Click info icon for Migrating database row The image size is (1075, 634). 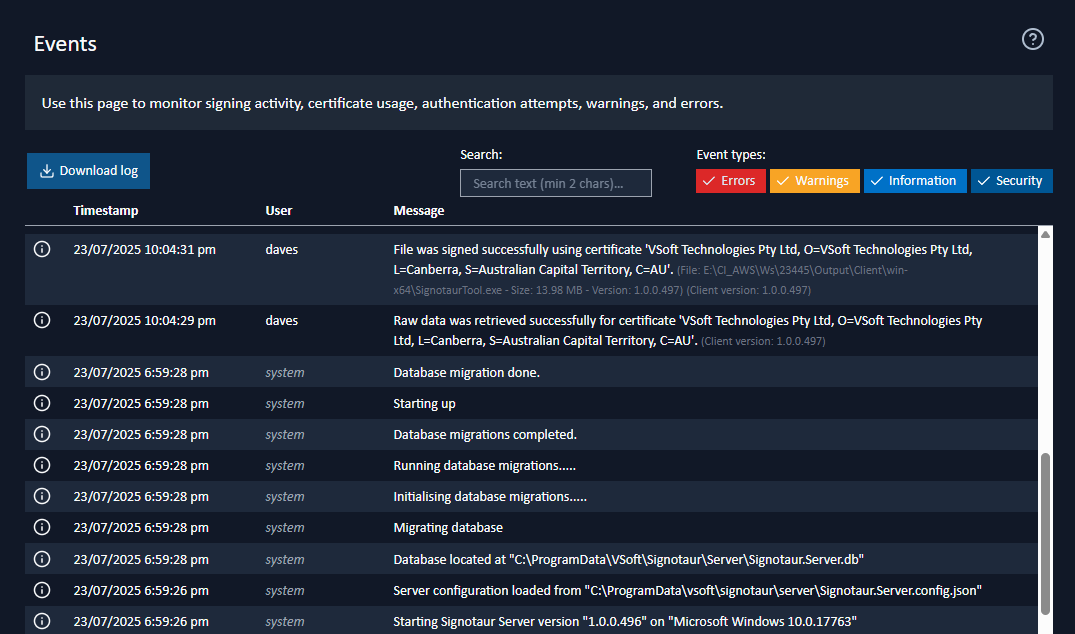(42, 527)
